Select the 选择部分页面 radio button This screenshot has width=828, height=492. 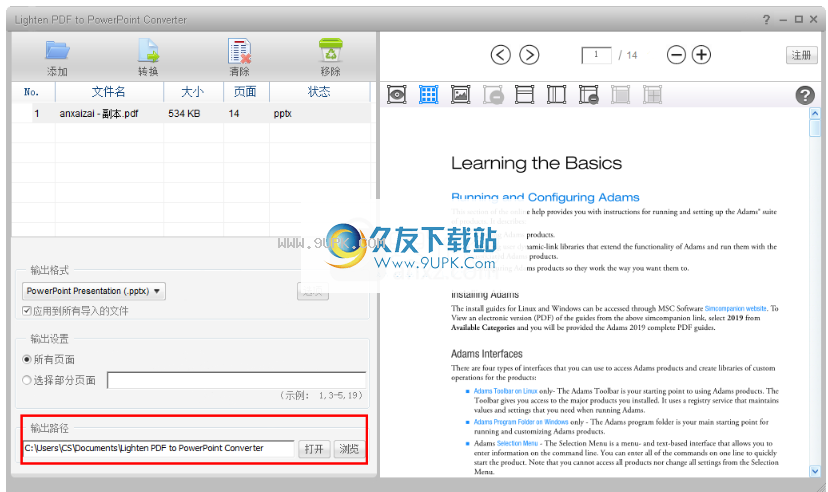point(27,380)
